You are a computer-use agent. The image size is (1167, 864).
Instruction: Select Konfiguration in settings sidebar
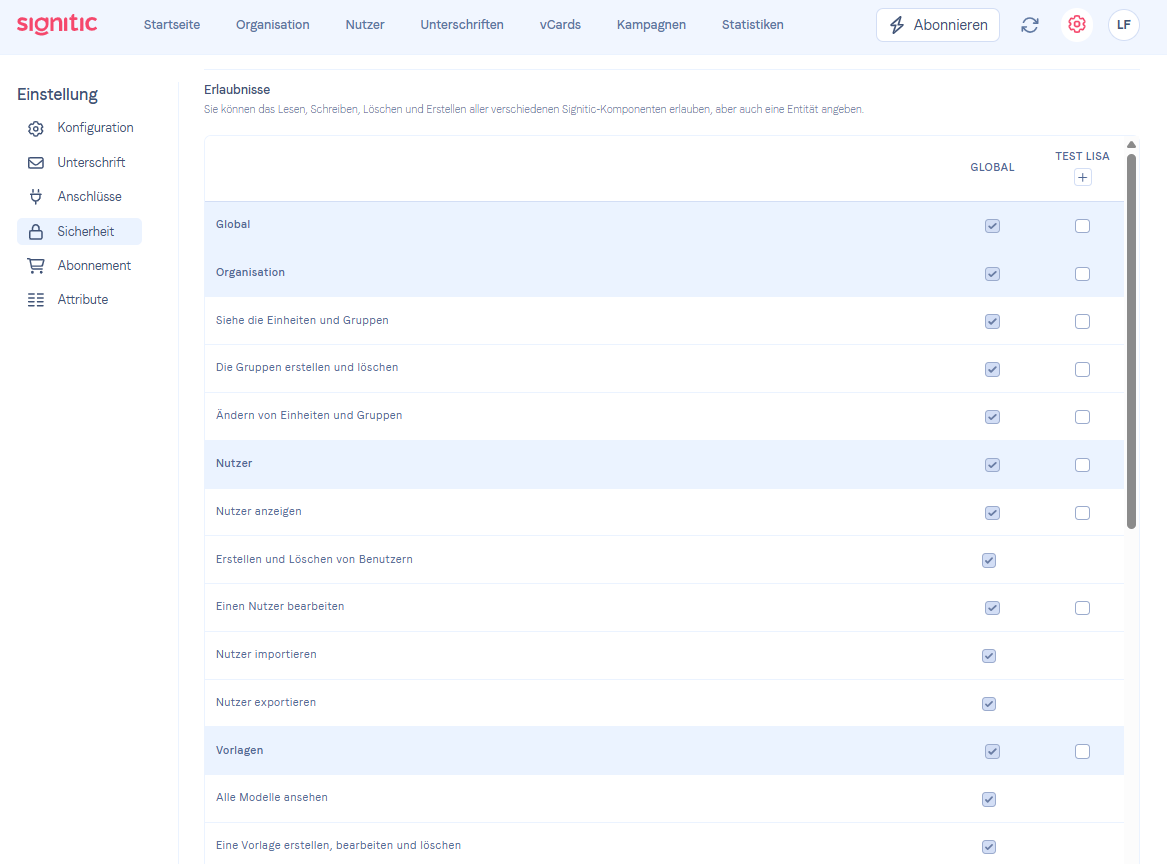[80, 128]
